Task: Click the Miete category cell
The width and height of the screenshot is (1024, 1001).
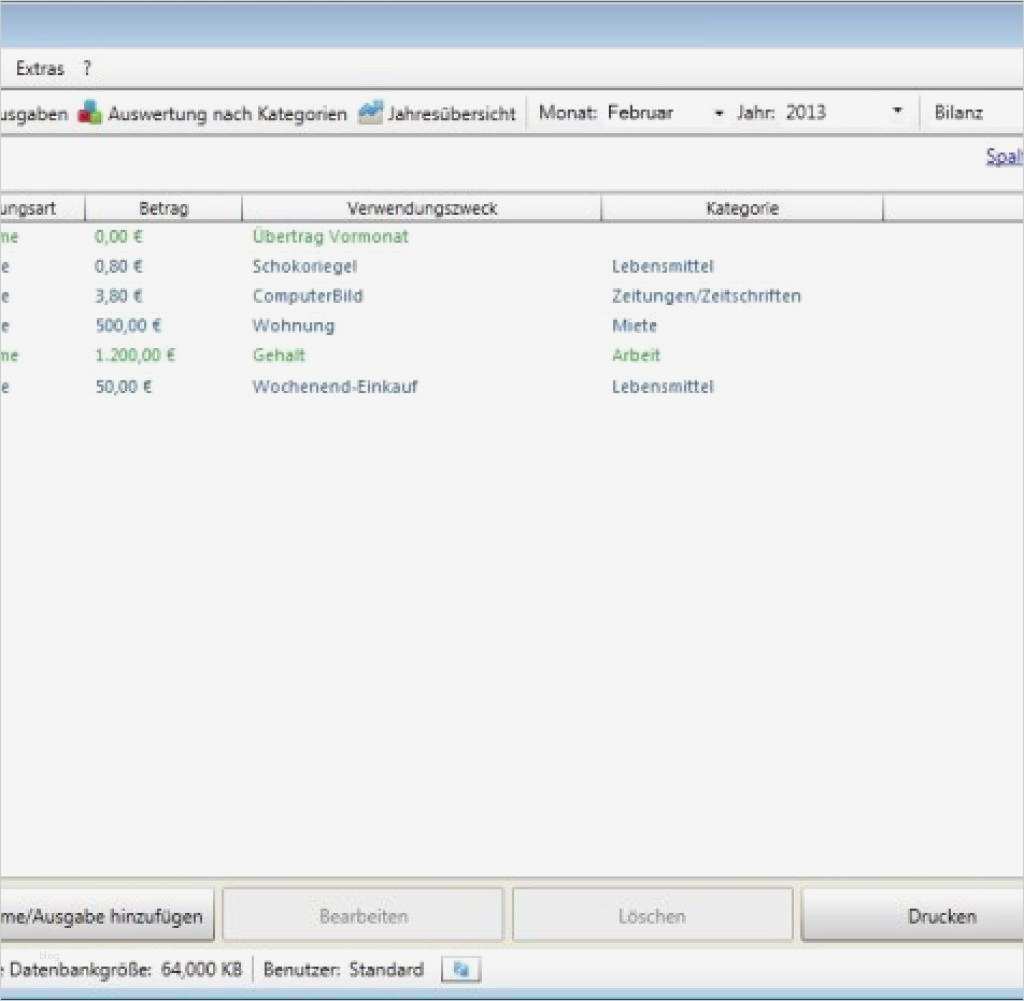Action: point(634,325)
